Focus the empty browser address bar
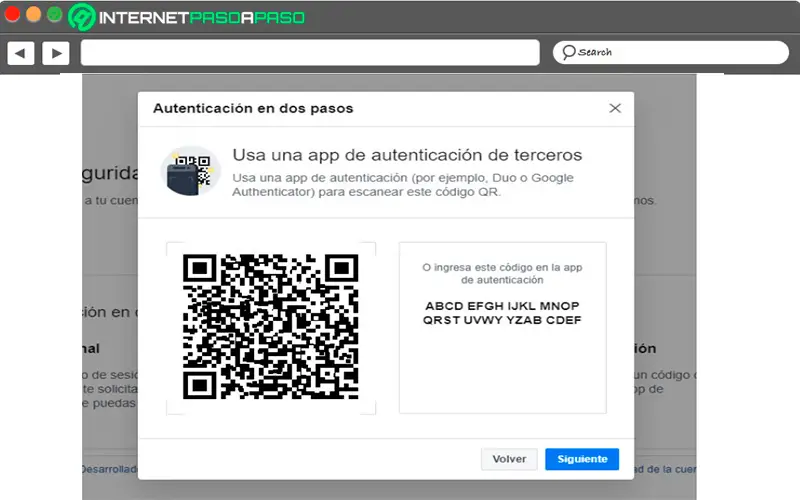The height and width of the screenshot is (500, 800). pos(310,53)
